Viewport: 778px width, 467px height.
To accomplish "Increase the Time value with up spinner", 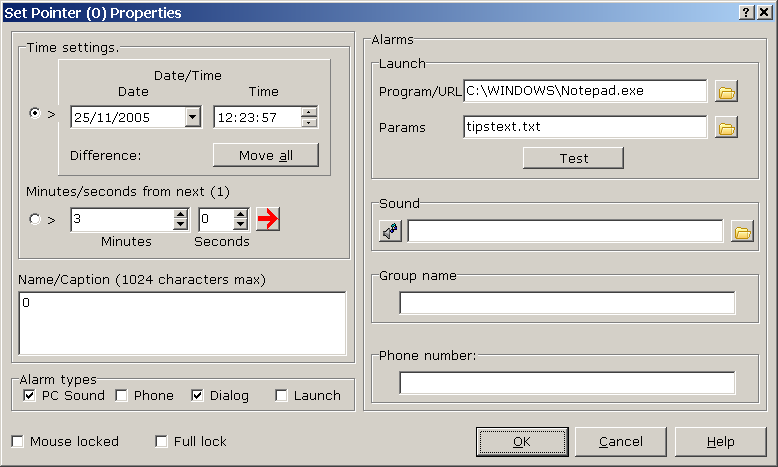I will pyautogui.click(x=309, y=112).
